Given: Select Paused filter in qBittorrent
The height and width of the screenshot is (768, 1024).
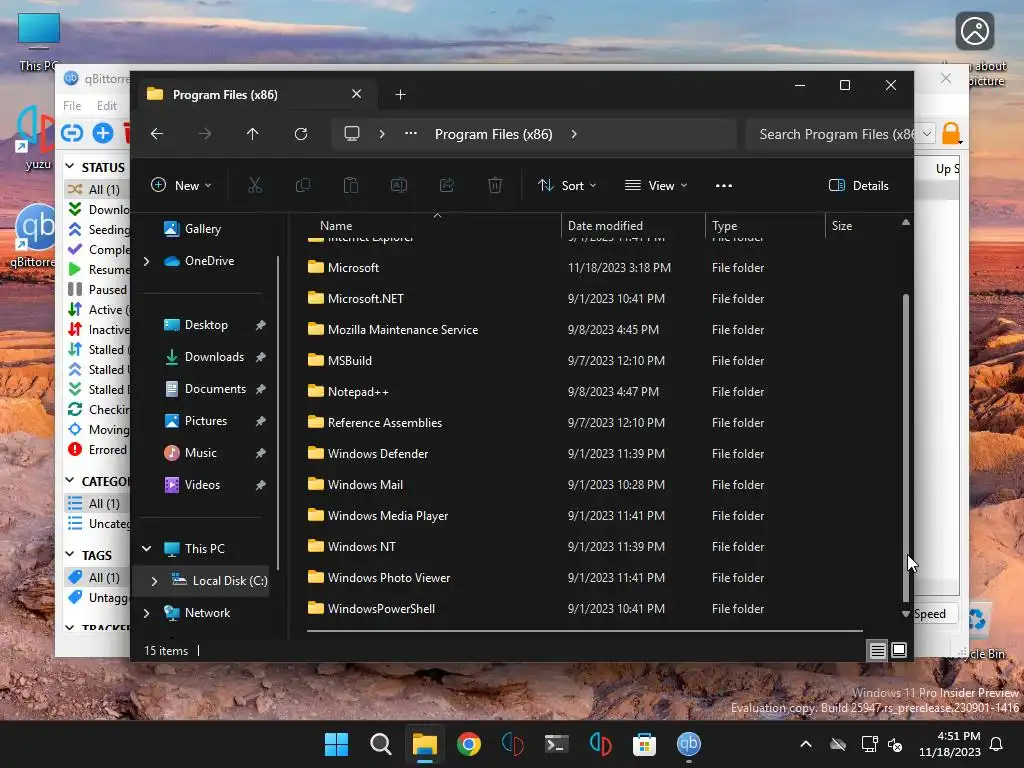Looking at the screenshot, I should (98, 289).
